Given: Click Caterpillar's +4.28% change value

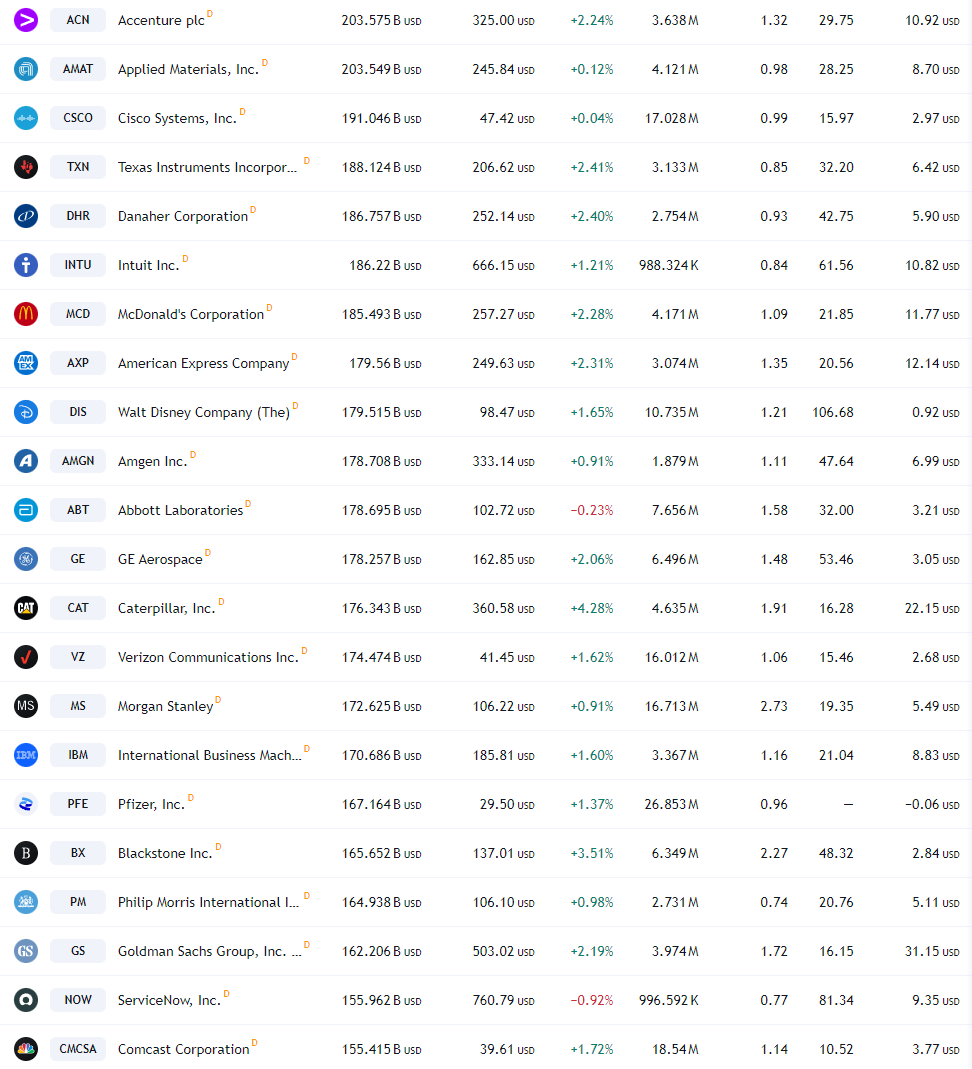Looking at the screenshot, I should coord(592,608).
